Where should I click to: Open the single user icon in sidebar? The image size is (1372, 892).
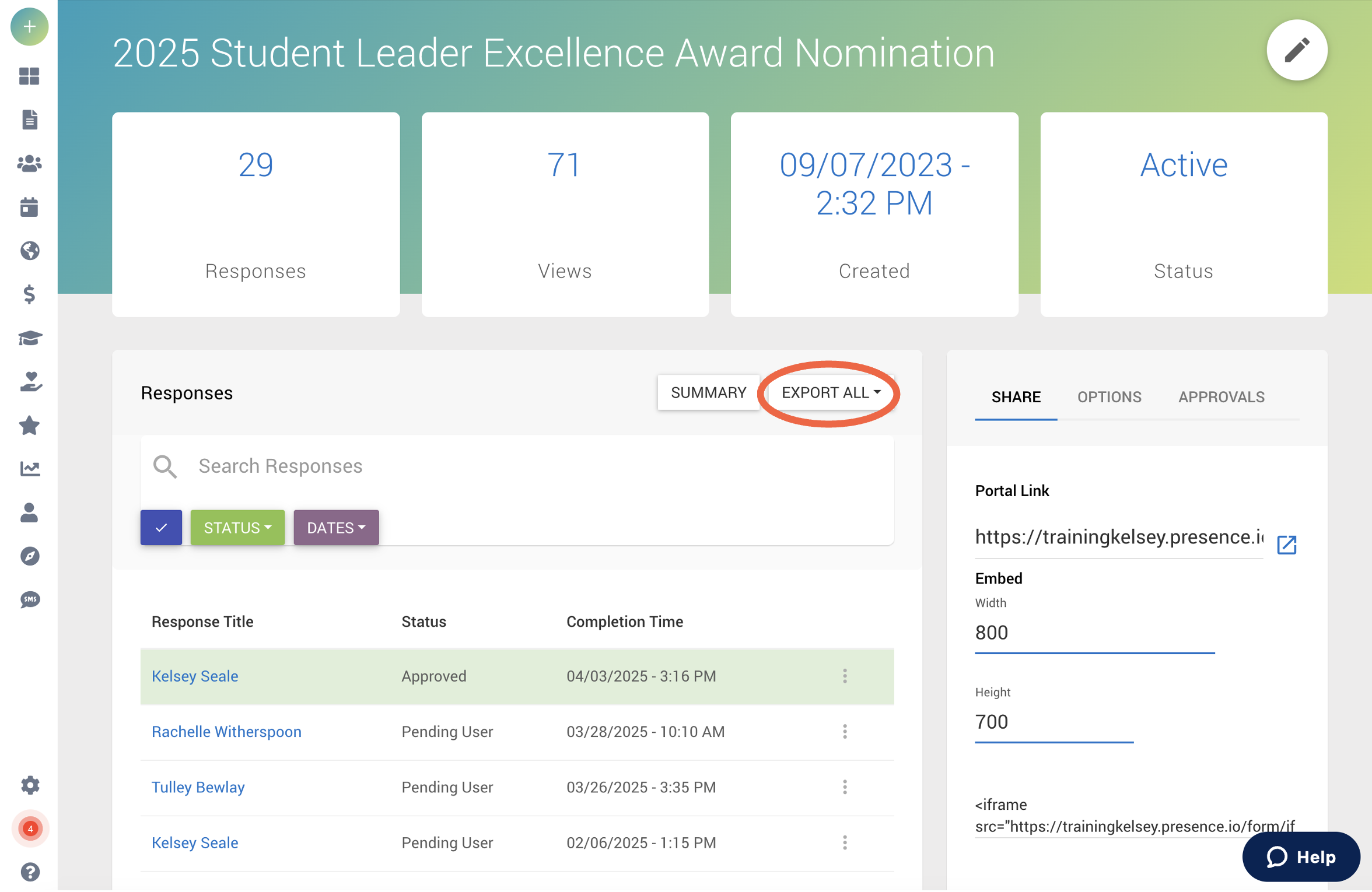[29, 513]
